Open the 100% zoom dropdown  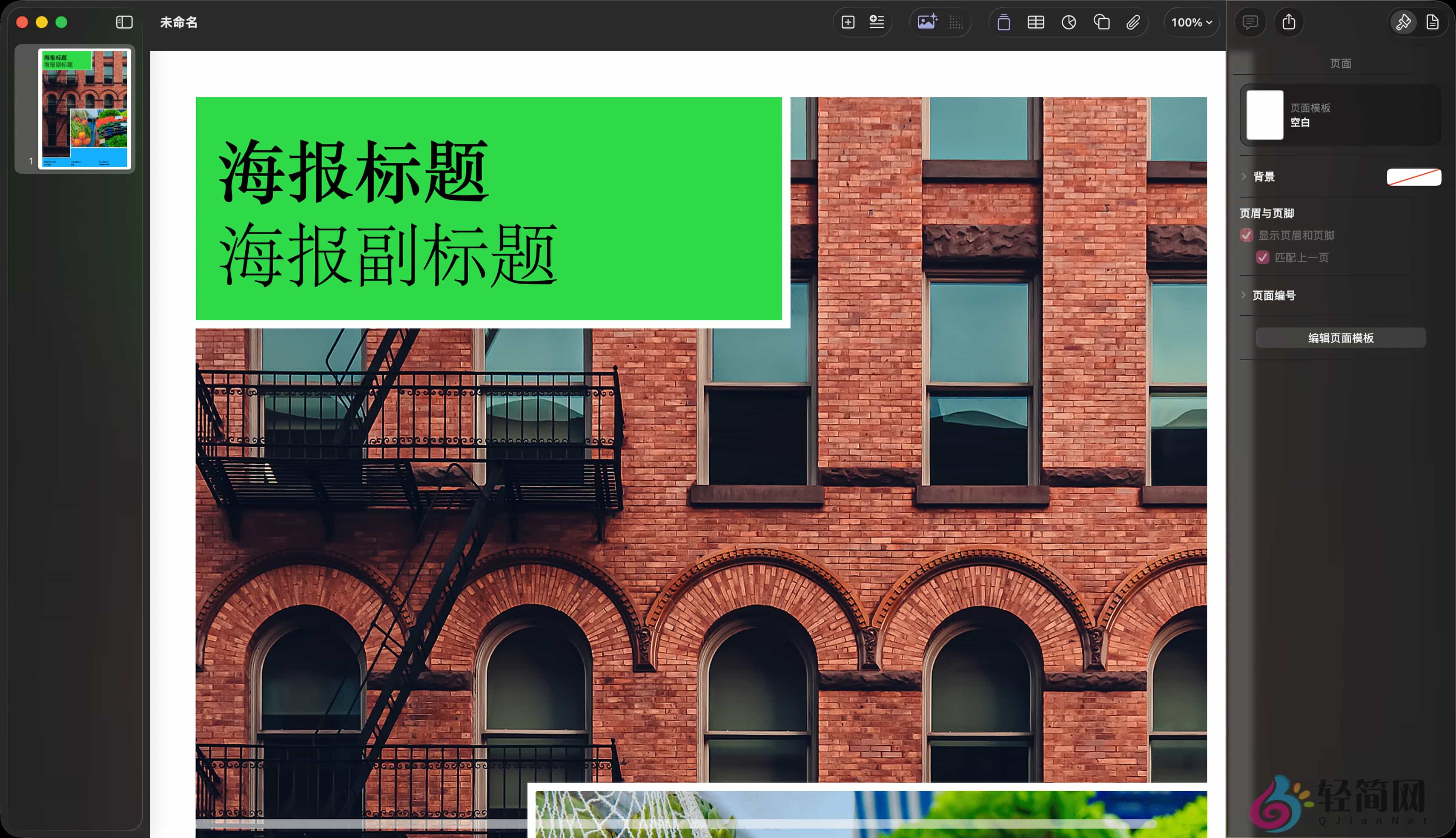click(1191, 22)
